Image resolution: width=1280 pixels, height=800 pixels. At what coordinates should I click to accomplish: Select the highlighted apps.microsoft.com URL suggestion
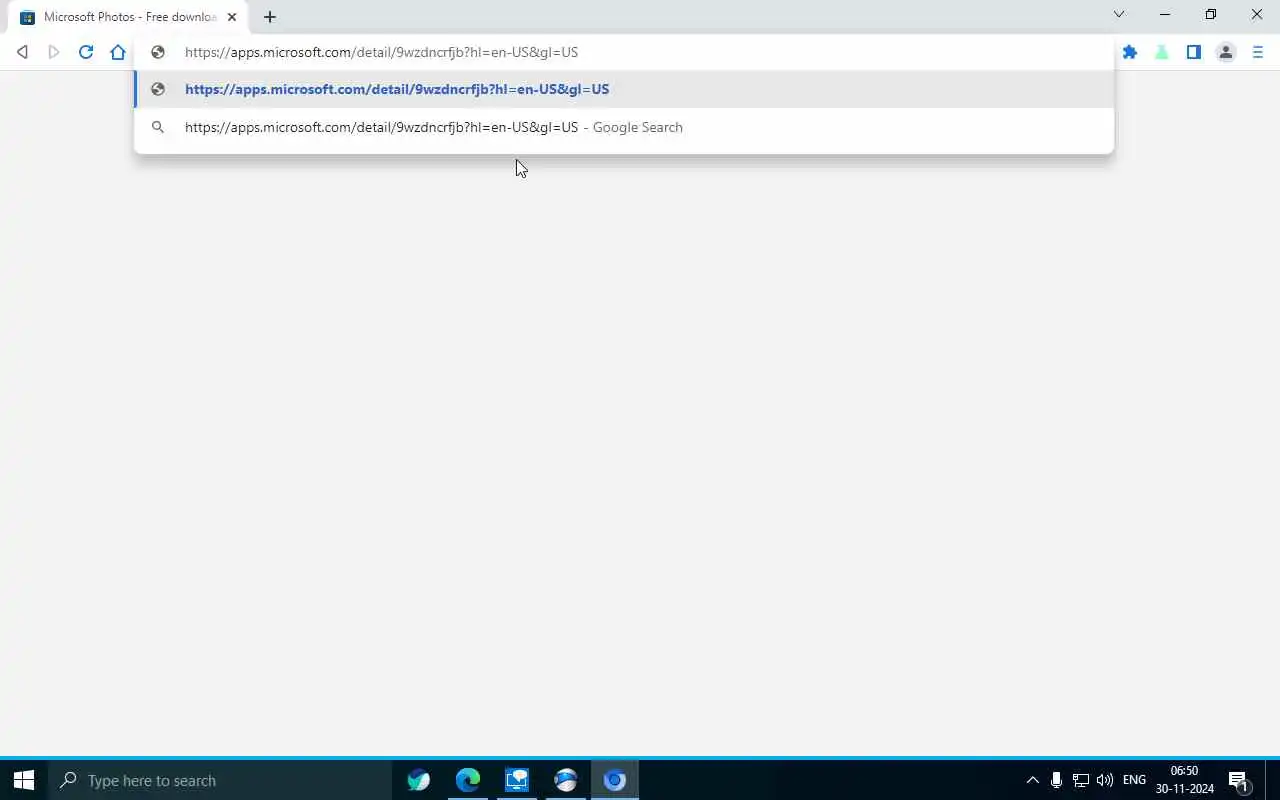click(x=624, y=89)
